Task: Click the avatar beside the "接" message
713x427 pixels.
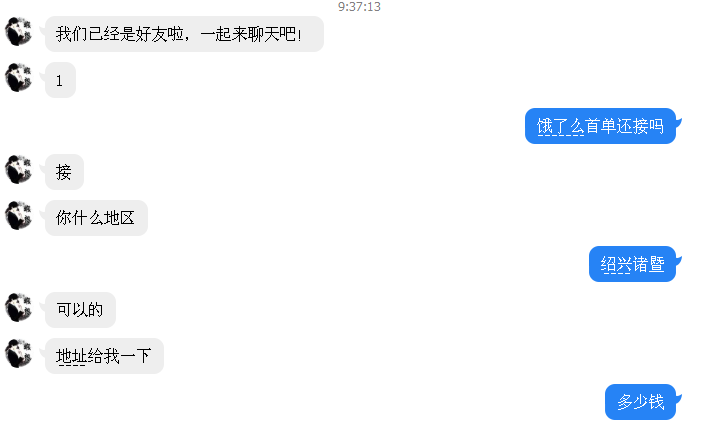Action: pyautogui.click(x=19, y=170)
